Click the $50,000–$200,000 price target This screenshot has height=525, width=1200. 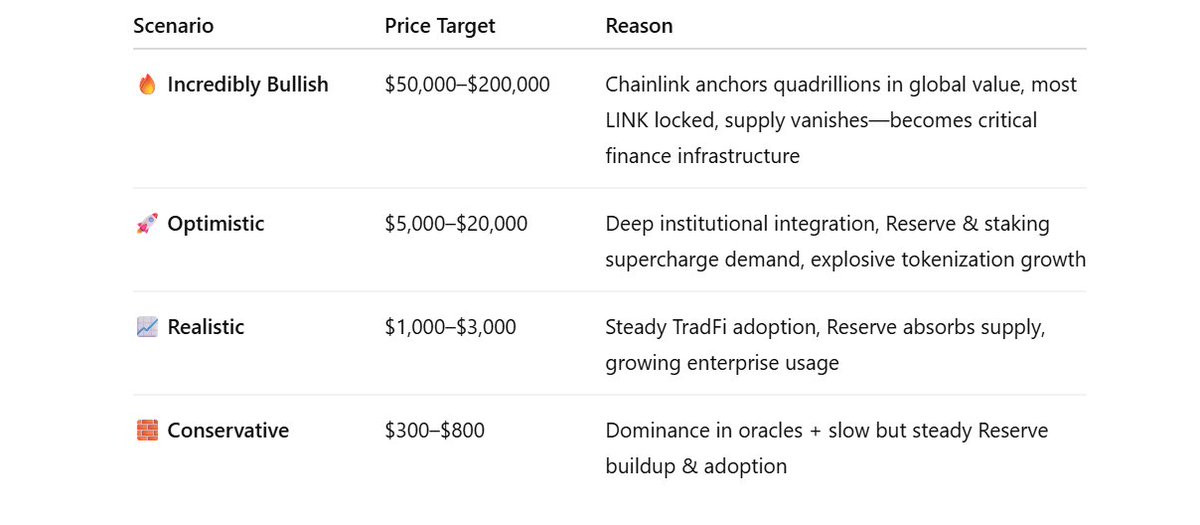467,85
